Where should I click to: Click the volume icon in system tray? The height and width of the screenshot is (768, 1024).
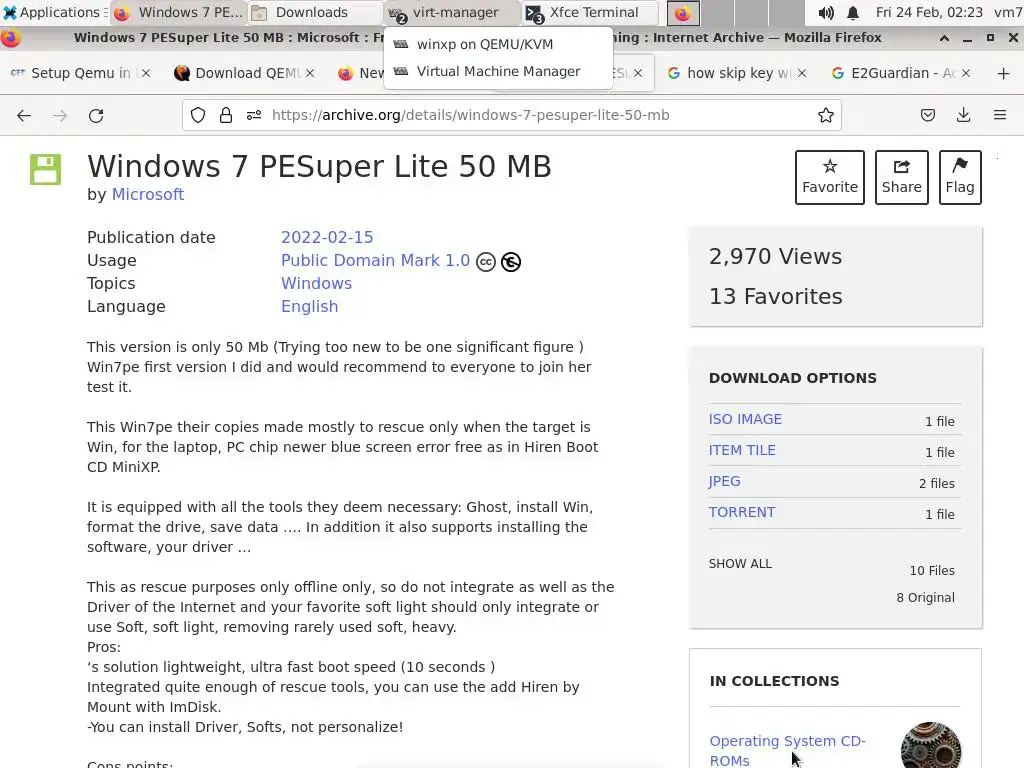825,13
